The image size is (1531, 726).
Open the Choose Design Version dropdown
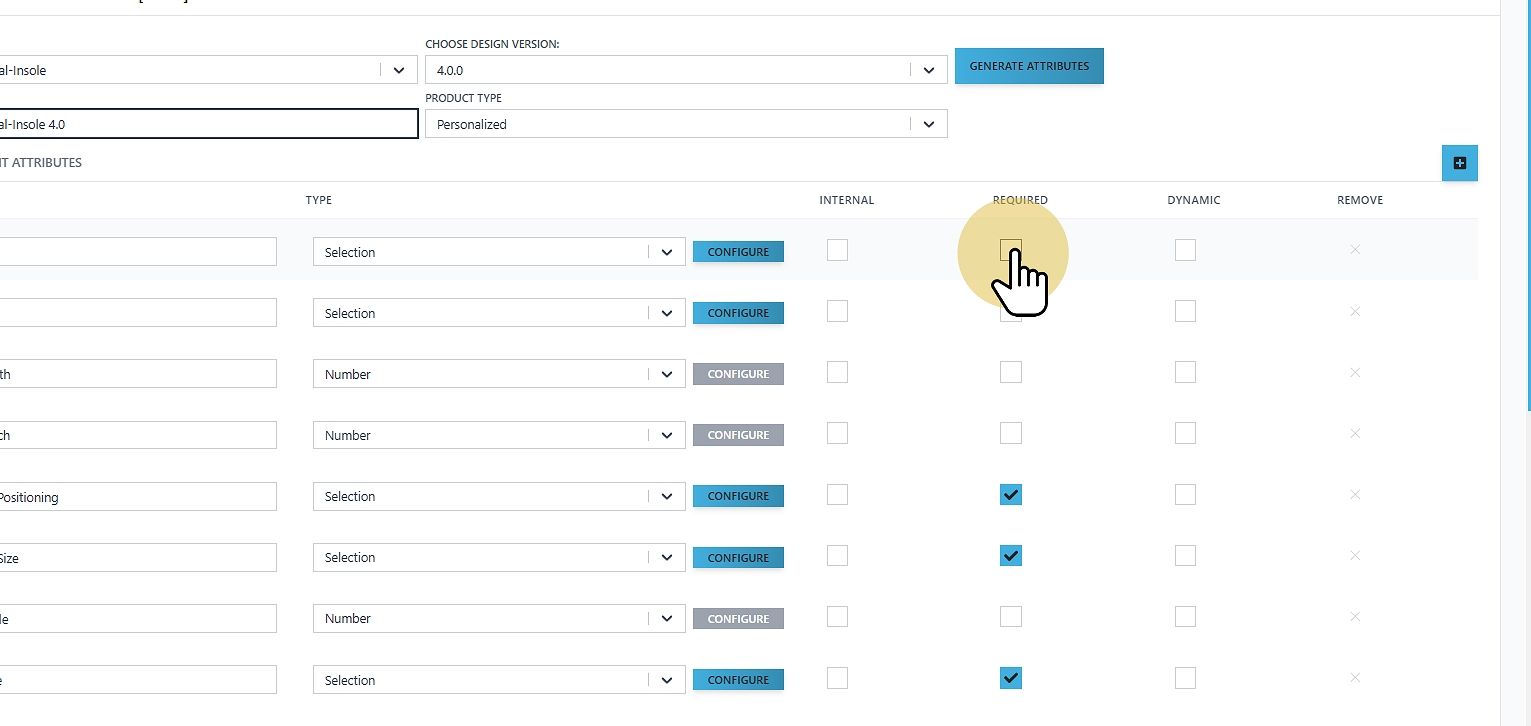(x=686, y=70)
